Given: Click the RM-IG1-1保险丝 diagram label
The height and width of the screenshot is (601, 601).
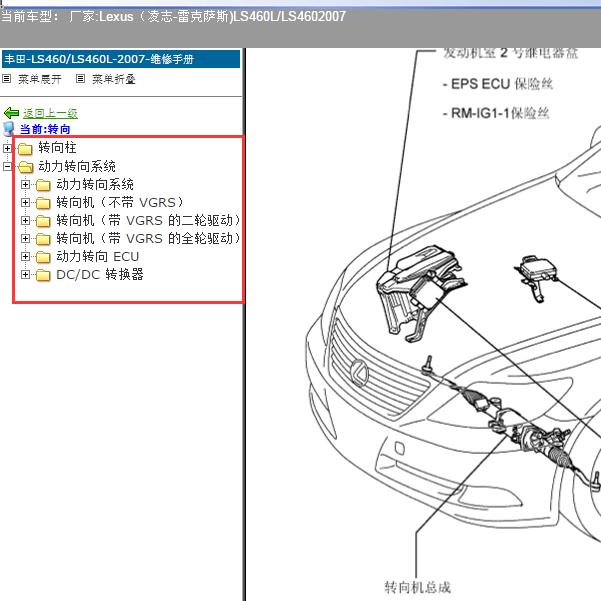Looking at the screenshot, I should click(496, 113).
